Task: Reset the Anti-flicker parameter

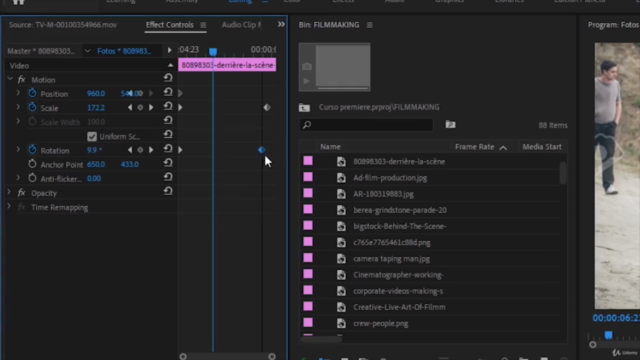Action: [x=168, y=178]
